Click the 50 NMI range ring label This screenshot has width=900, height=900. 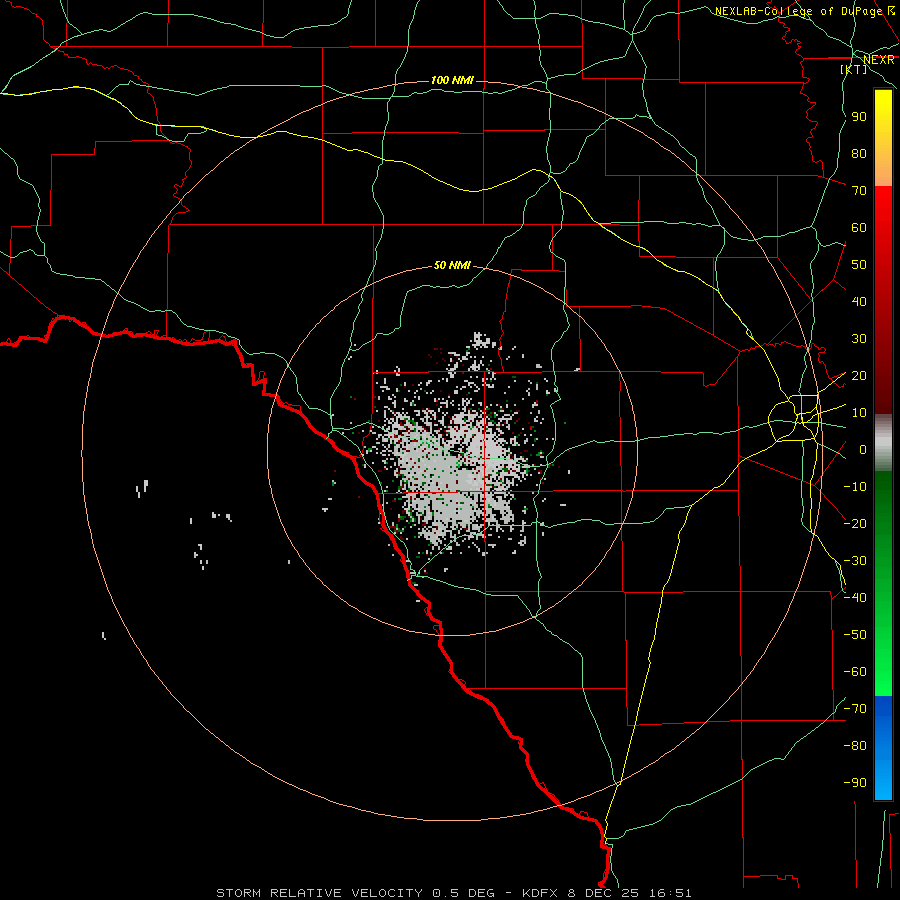pyautogui.click(x=452, y=265)
